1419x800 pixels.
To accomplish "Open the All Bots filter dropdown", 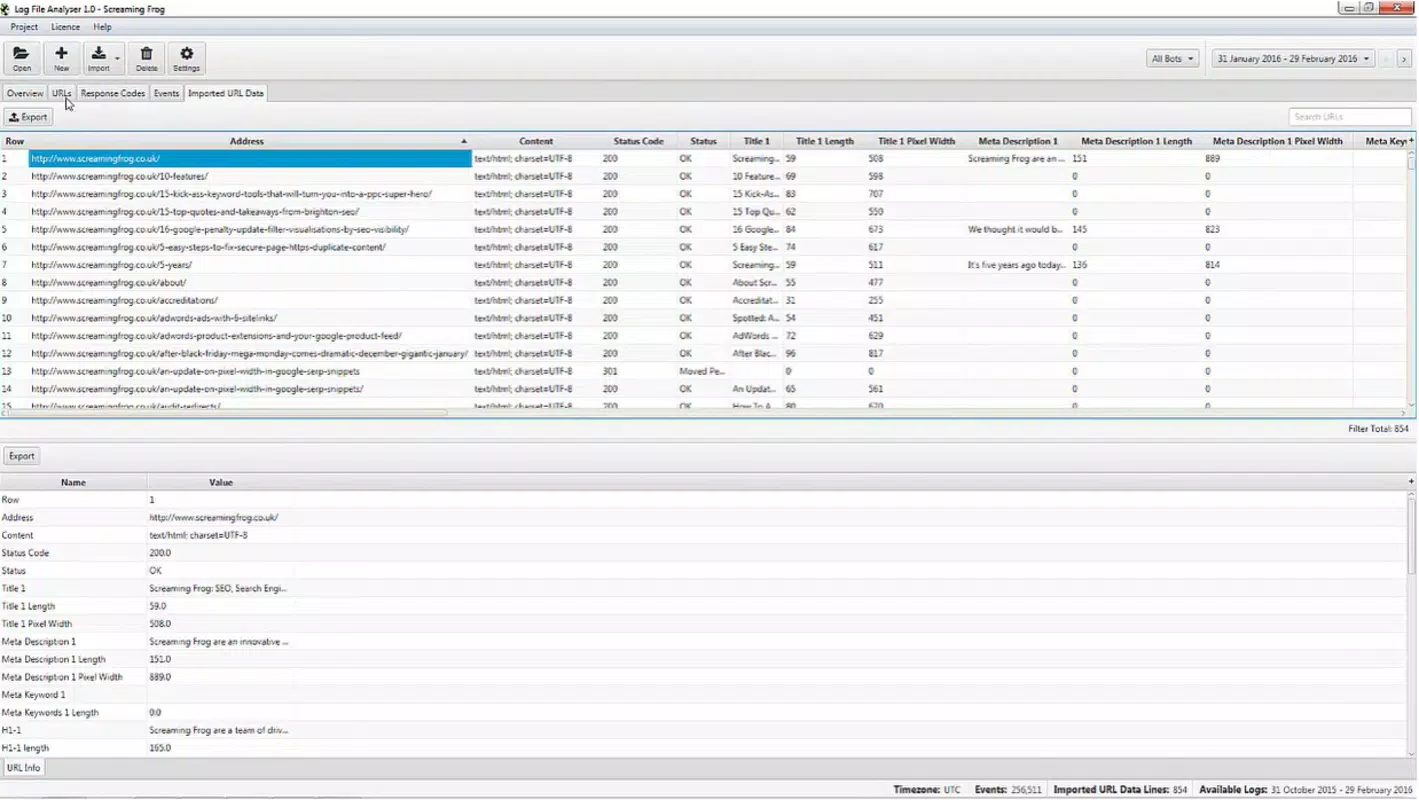I will [1172, 59].
